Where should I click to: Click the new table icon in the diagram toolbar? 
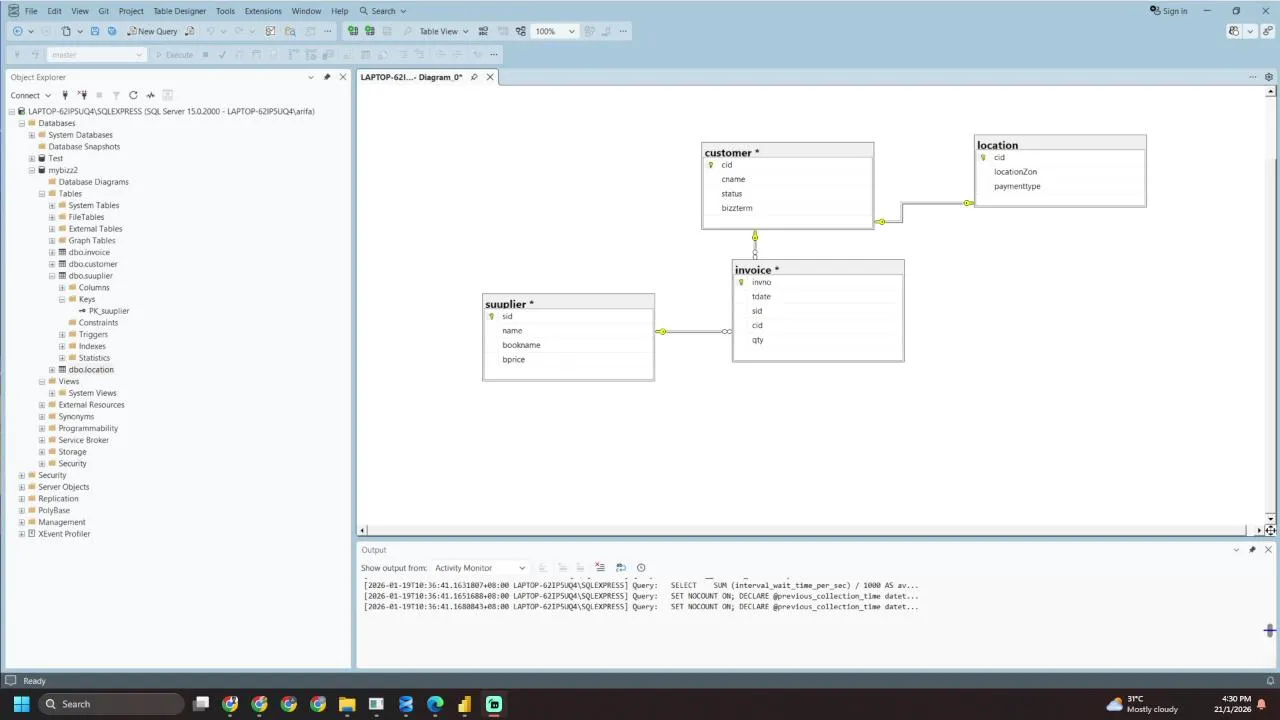point(353,31)
